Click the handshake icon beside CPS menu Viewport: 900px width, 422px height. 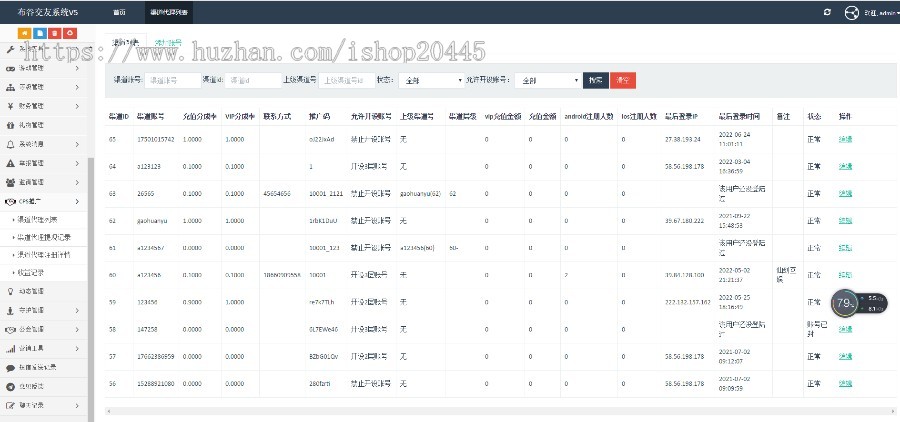coord(10,202)
